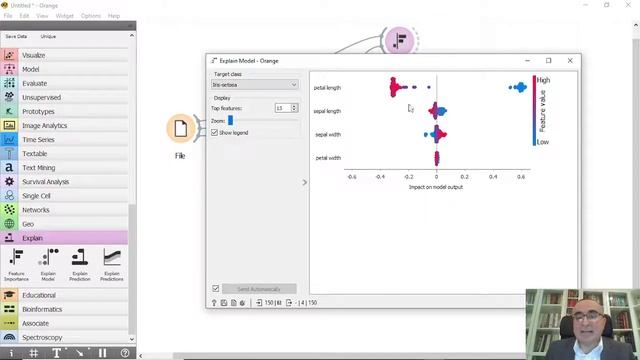
Task: Open the View menu
Action: tap(42, 16)
